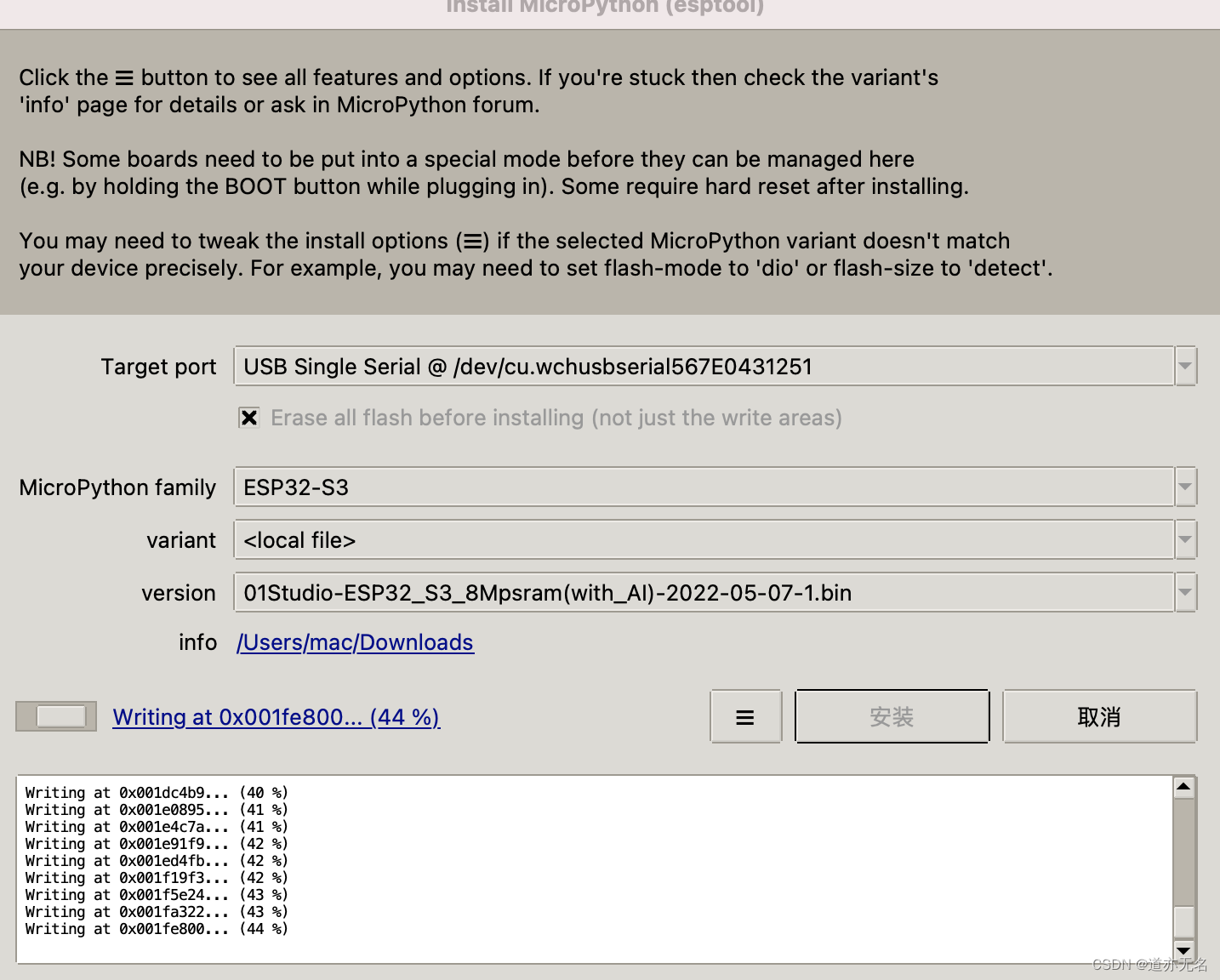Click the ESP32-S3 family field
1220x980 pixels.
704,487
